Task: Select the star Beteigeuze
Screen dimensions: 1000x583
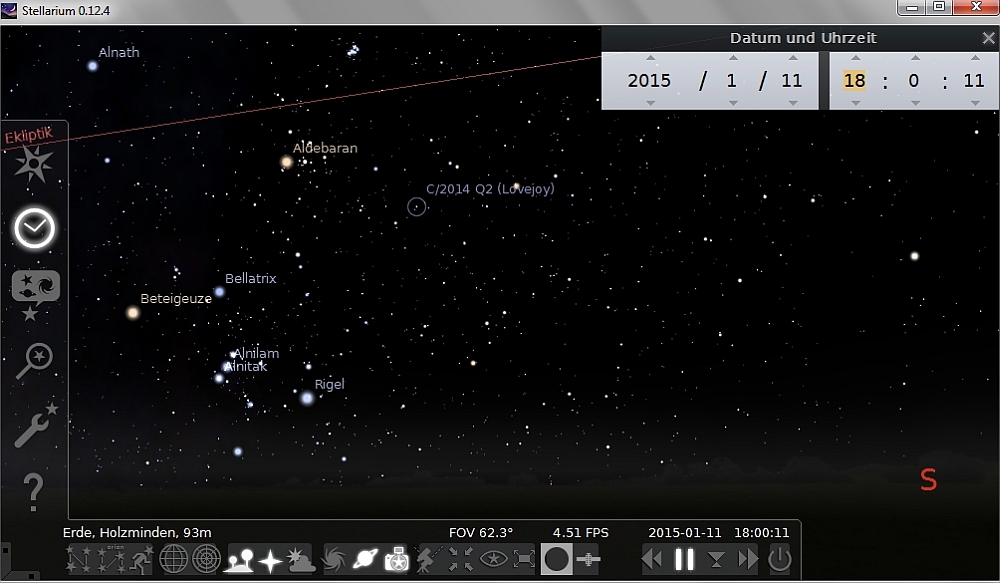Action: click(x=133, y=313)
